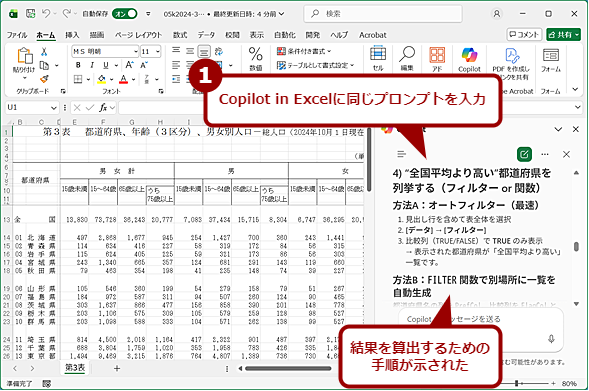
Task: Toggle the AutoSave (自動保存) switch
Action: point(124,14)
